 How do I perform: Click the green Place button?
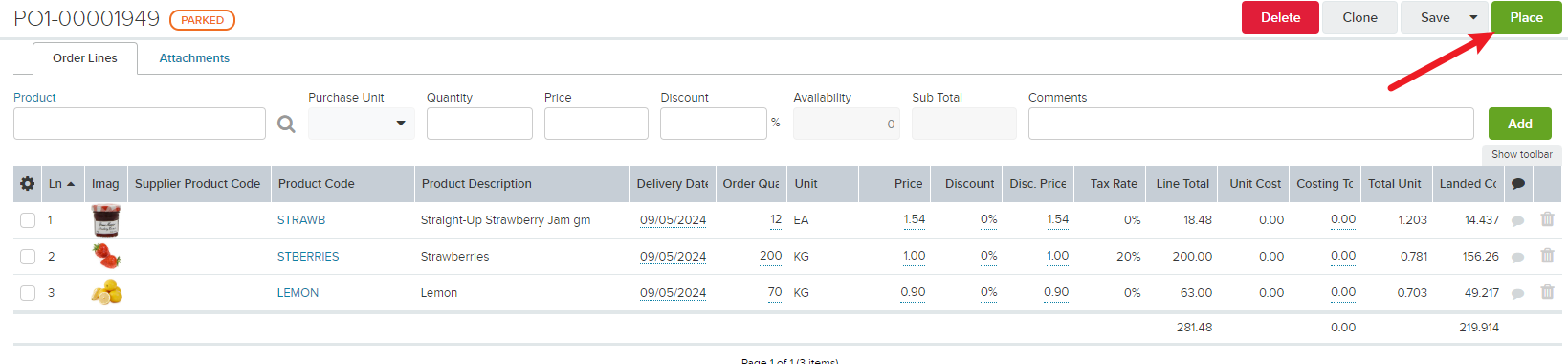(x=1526, y=17)
